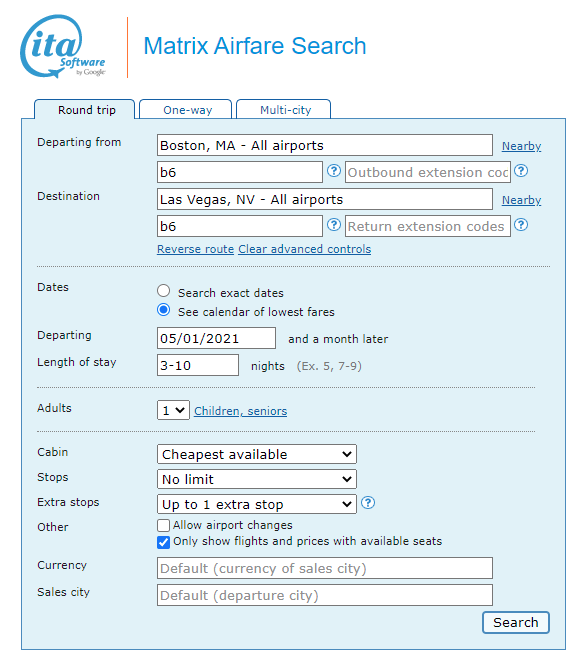Click the Search button
Screen dimensions: 574x662
click(x=516, y=623)
